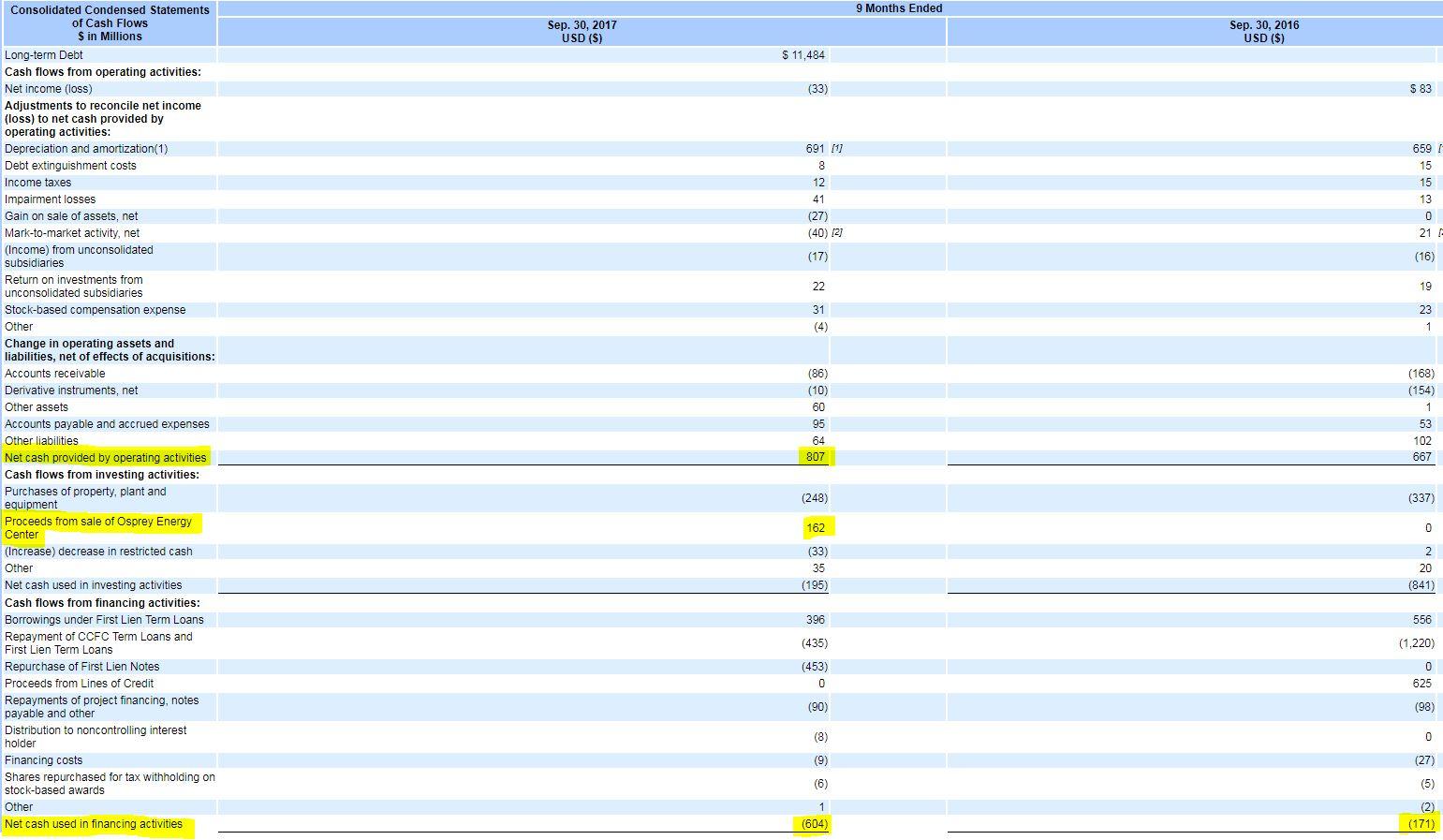The width and height of the screenshot is (1443, 840).
Task: Select "Debt extinguishment costs" row label
Action: (x=70, y=166)
